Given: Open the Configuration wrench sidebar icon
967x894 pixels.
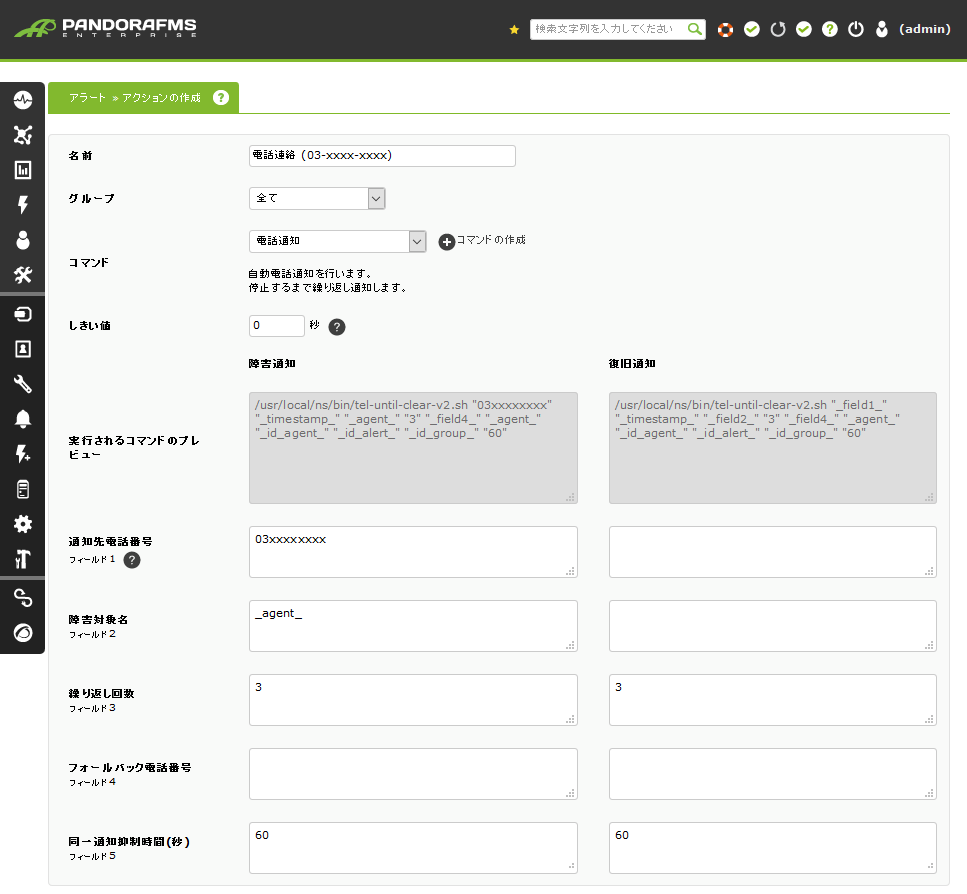Looking at the screenshot, I should pos(23,384).
